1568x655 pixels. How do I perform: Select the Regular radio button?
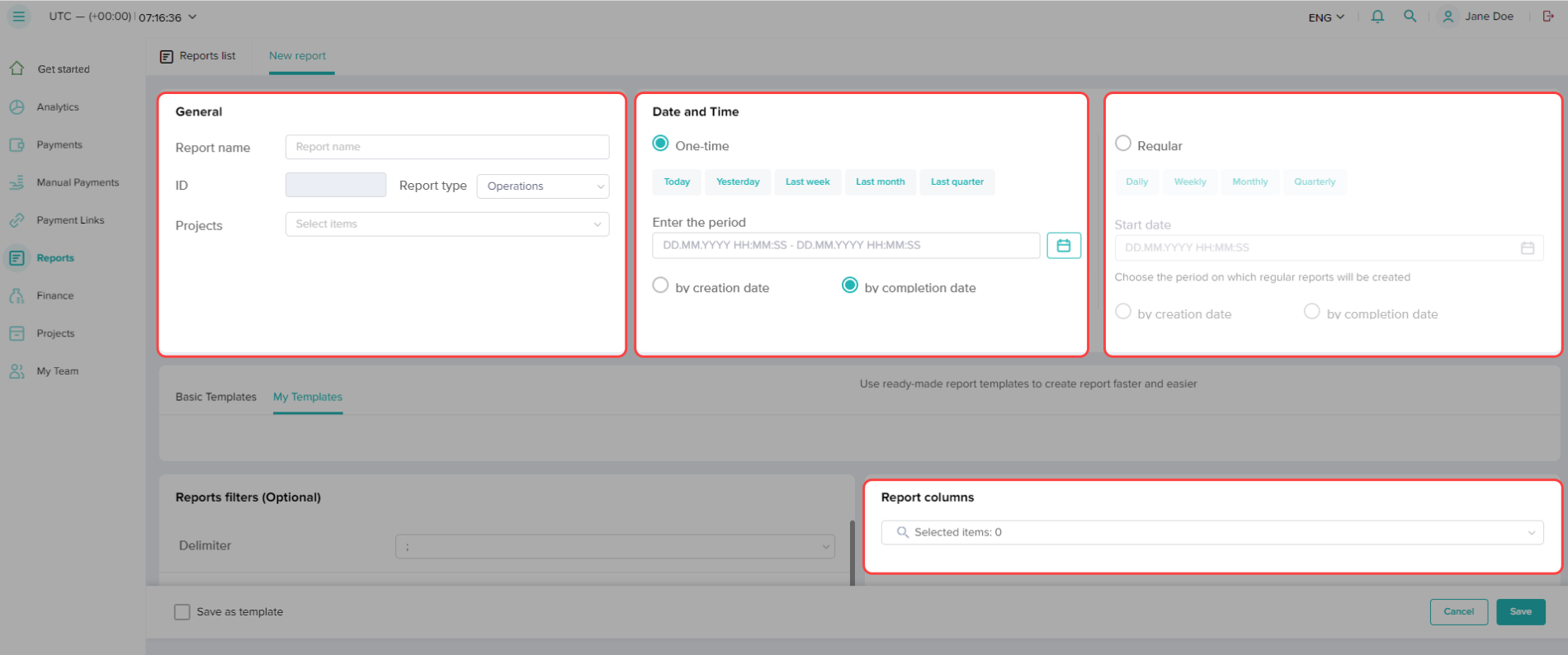tap(1123, 144)
